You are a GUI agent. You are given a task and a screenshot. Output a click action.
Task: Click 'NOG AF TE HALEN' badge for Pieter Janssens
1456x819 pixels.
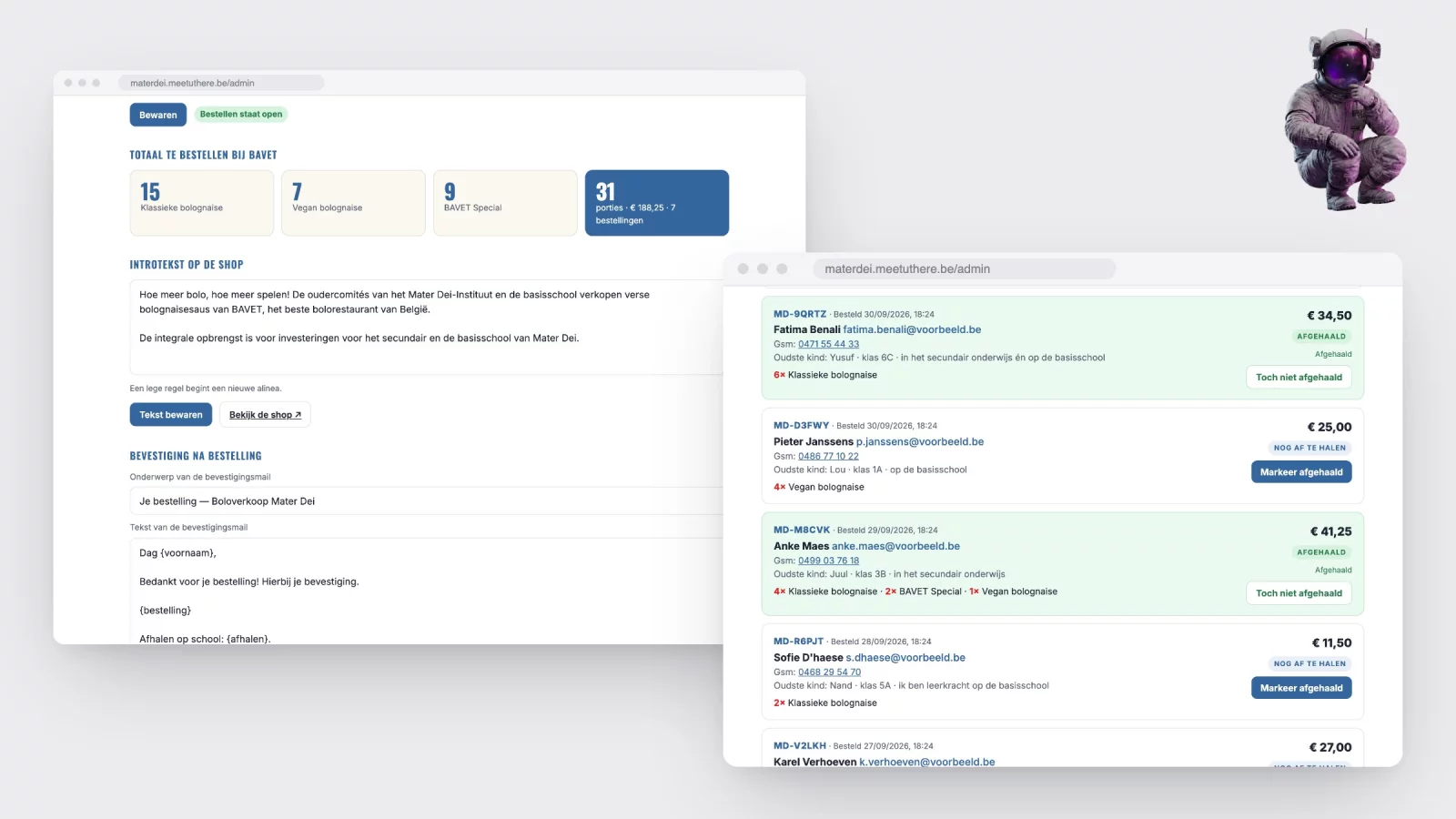pyautogui.click(x=1309, y=448)
